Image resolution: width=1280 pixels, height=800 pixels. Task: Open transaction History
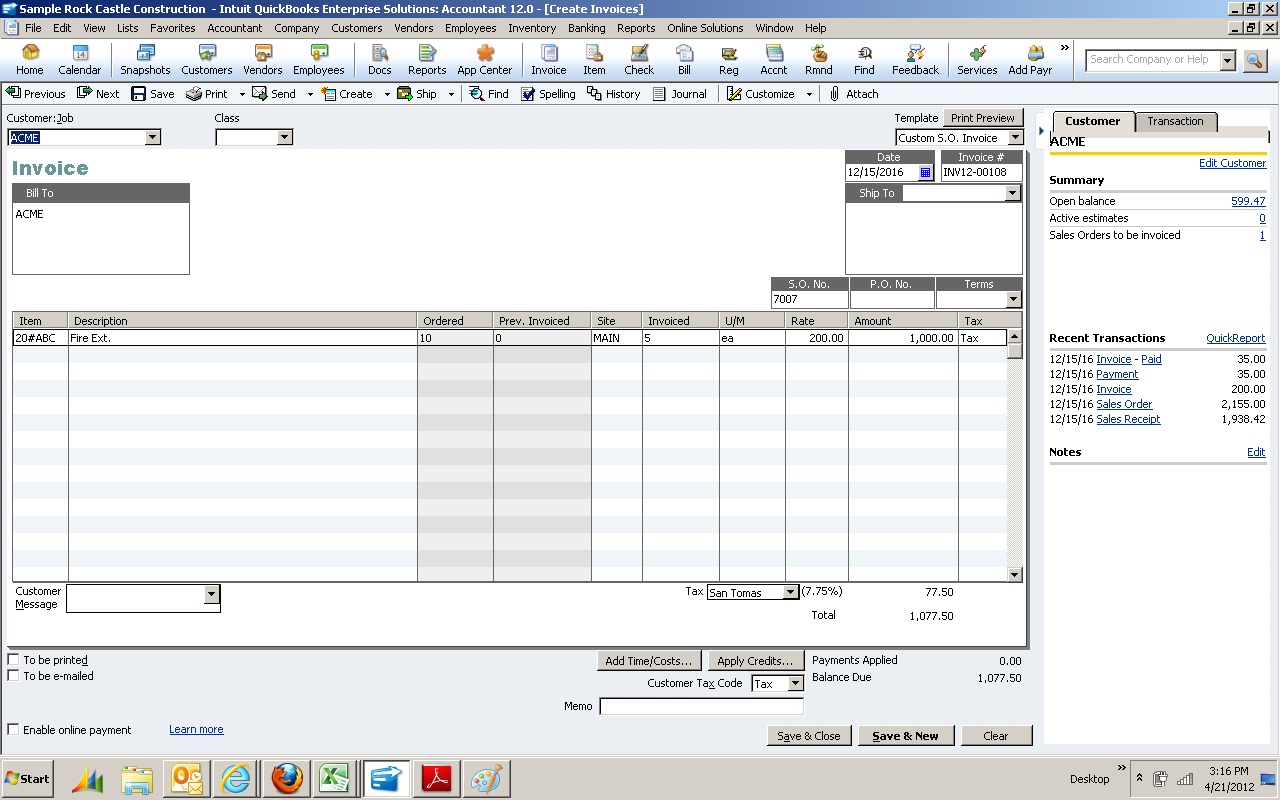(614, 93)
